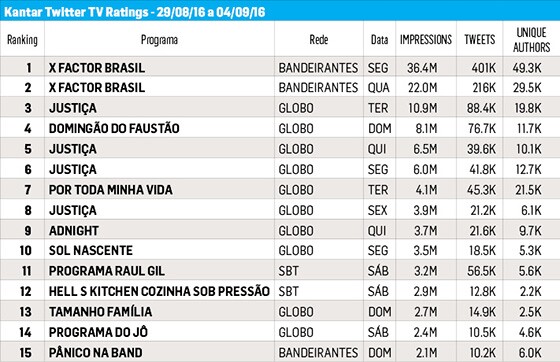Click HELL S KITCHEN COZINHA SOB PRESSÃO

click(x=159, y=291)
